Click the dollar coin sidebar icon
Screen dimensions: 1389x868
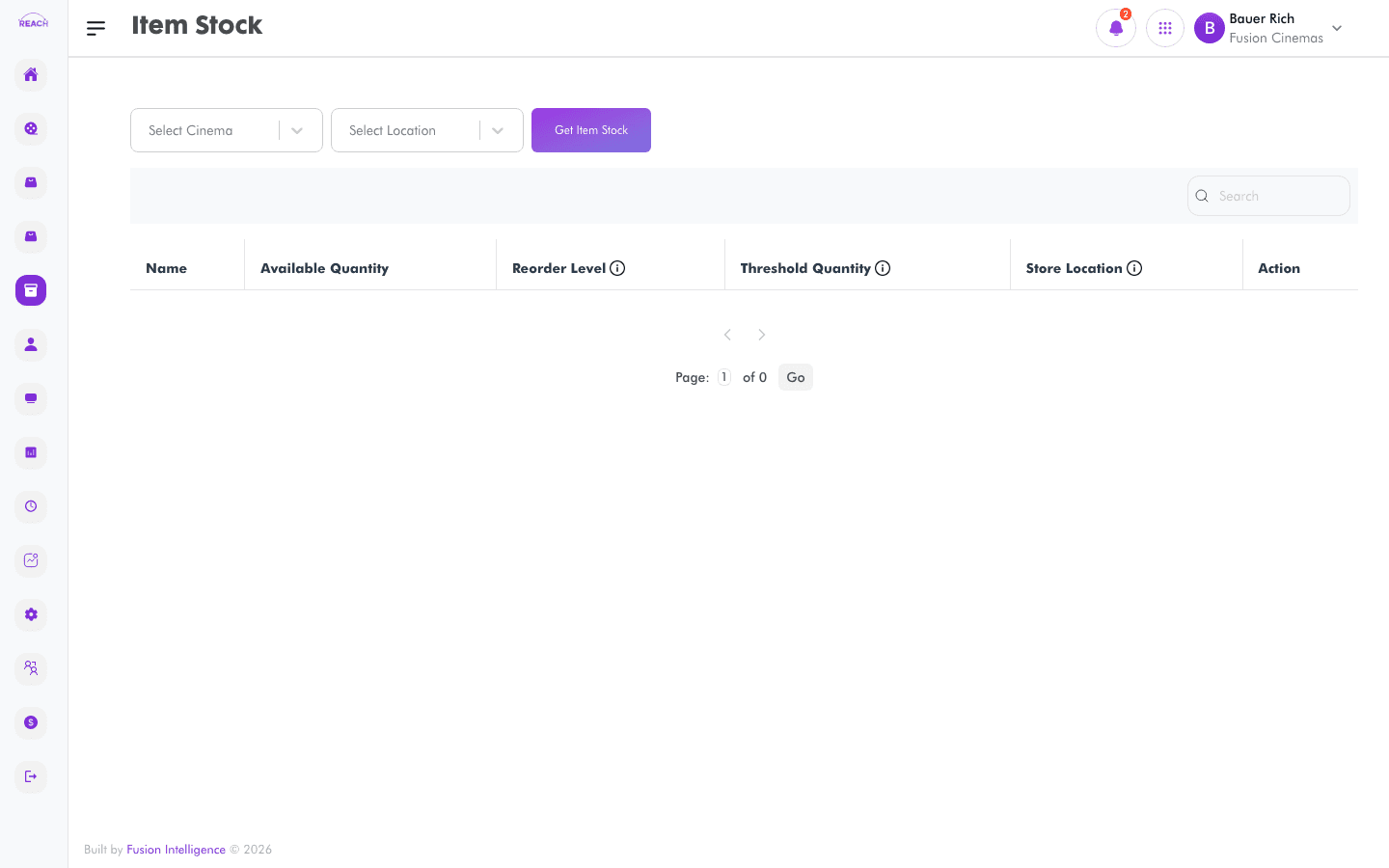tap(31, 722)
